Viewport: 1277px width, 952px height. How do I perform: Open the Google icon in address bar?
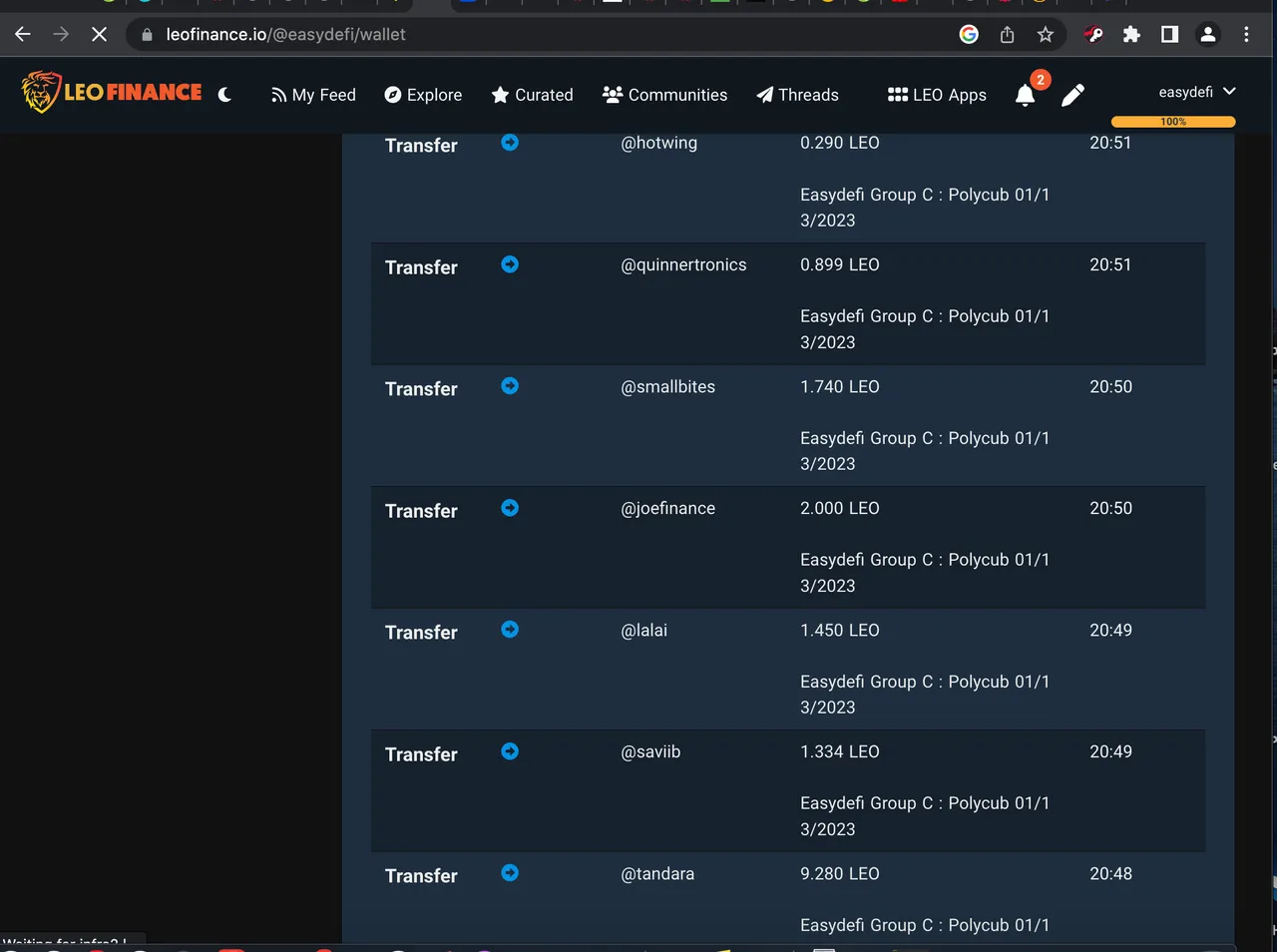click(969, 34)
